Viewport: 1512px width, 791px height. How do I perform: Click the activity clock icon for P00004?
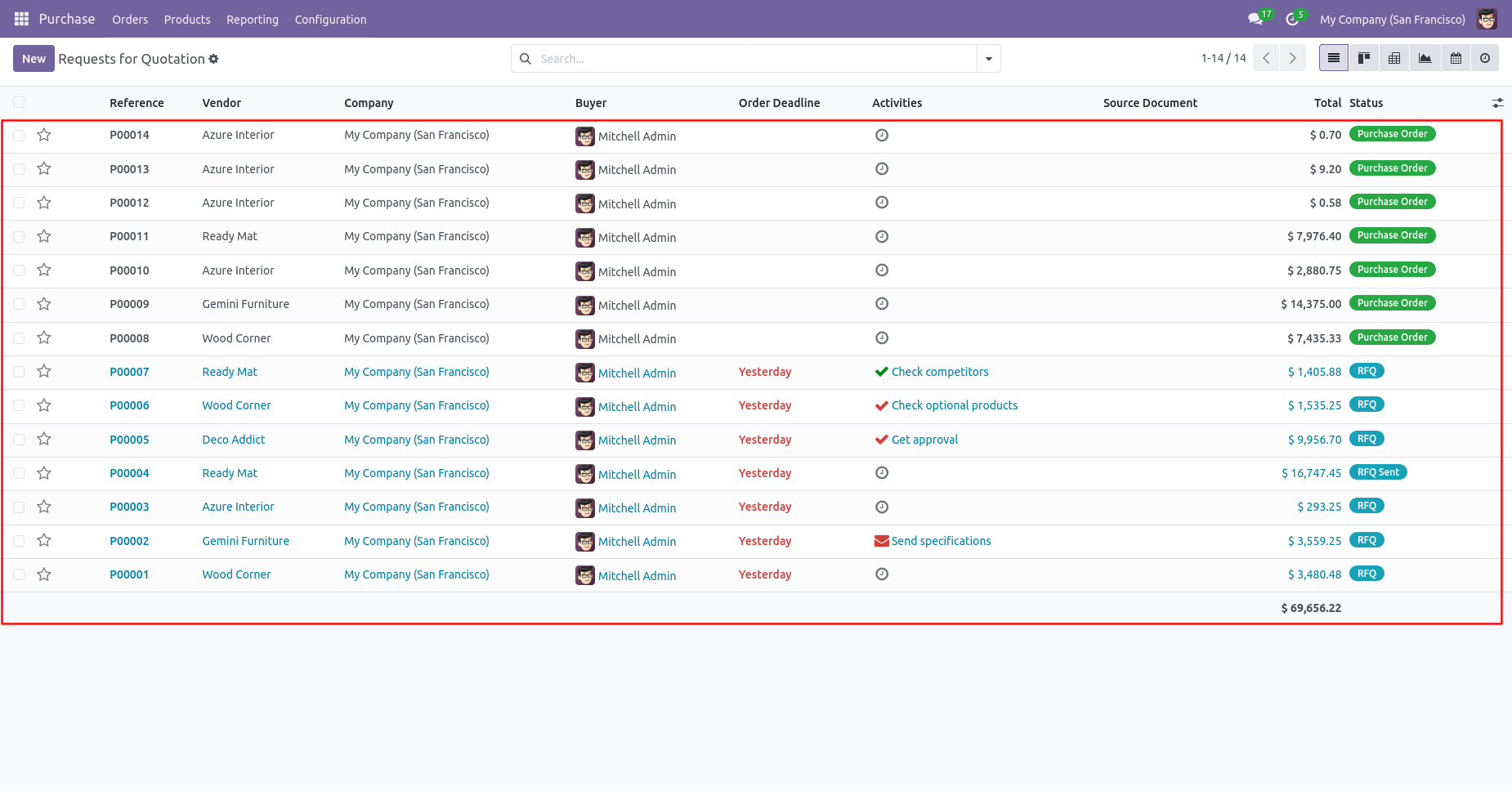point(882,472)
